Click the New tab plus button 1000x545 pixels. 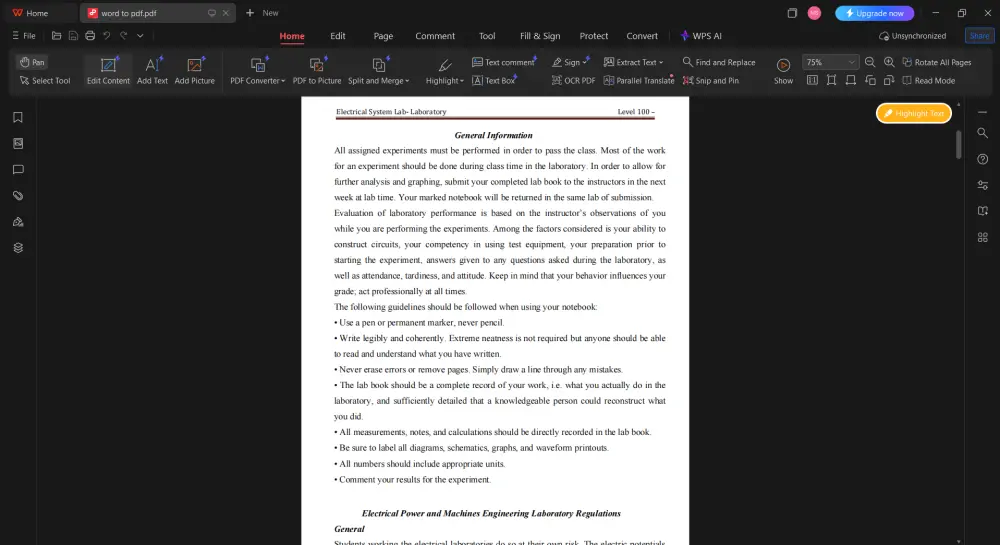pos(249,13)
